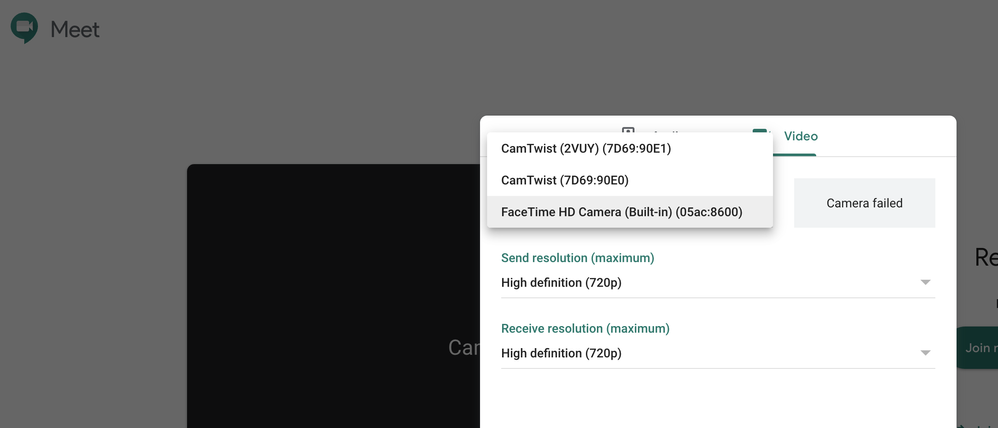Click the Meet wordmark text
998x428 pixels.
[74, 29]
